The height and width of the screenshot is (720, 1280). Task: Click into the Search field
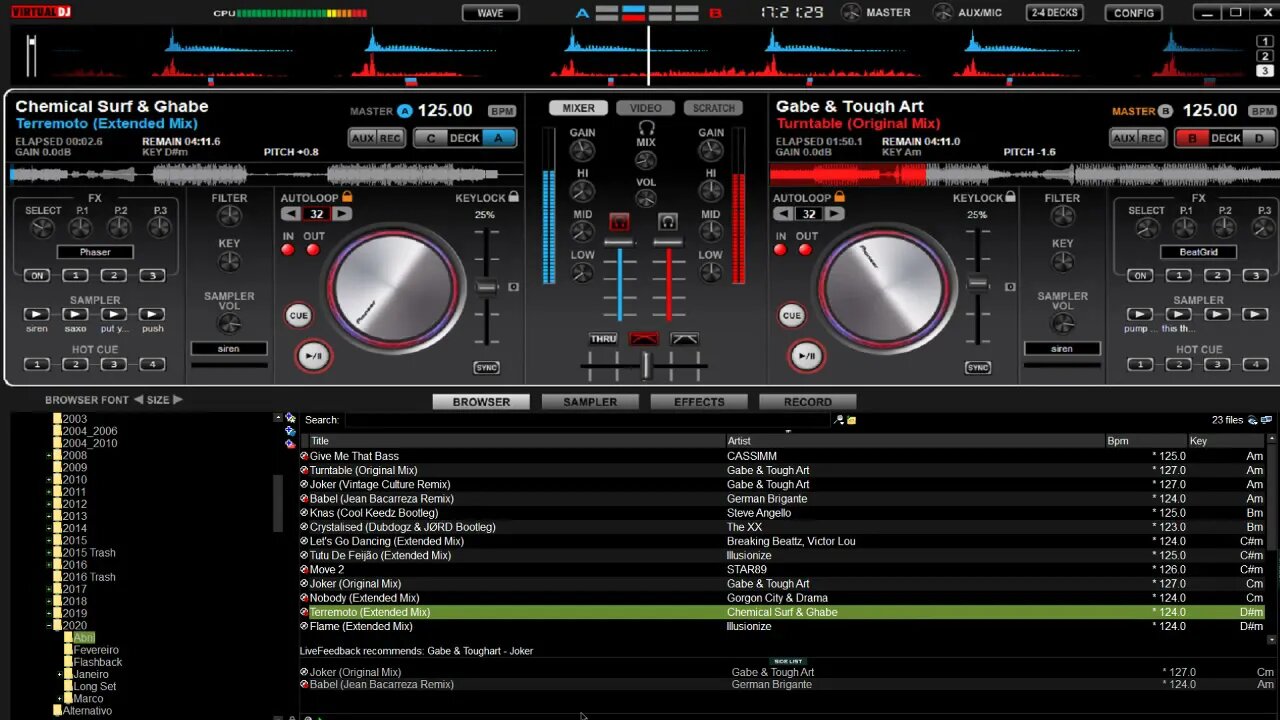[x=587, y=420]
